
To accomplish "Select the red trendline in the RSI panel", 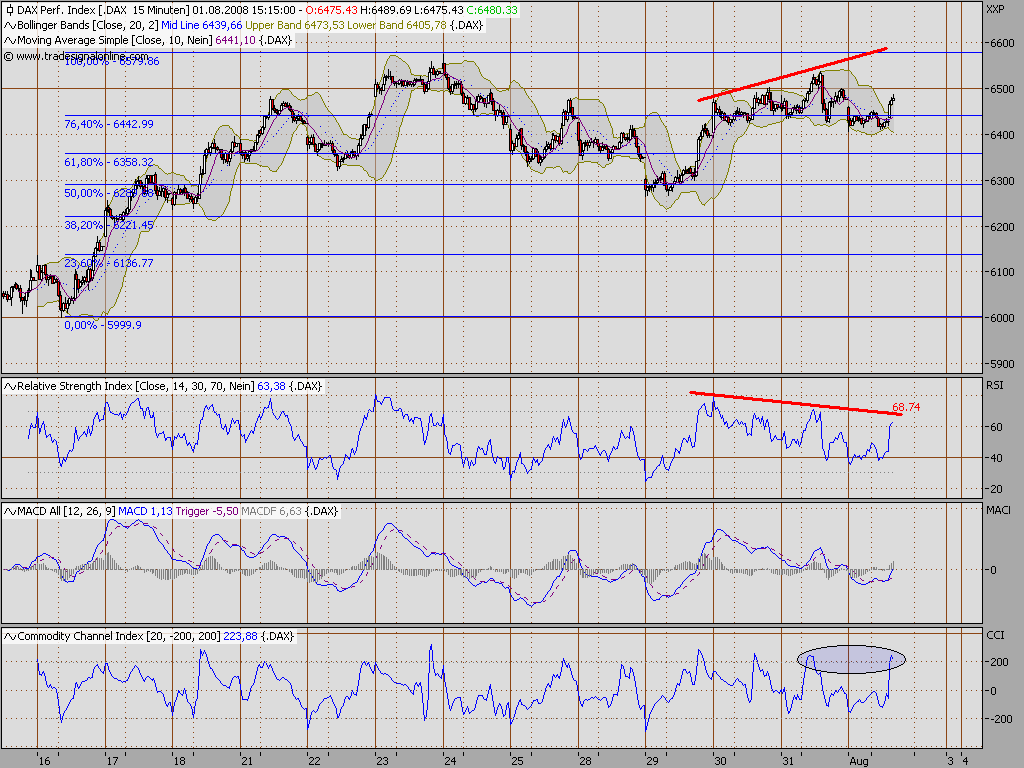I will (x=795, y=403).
